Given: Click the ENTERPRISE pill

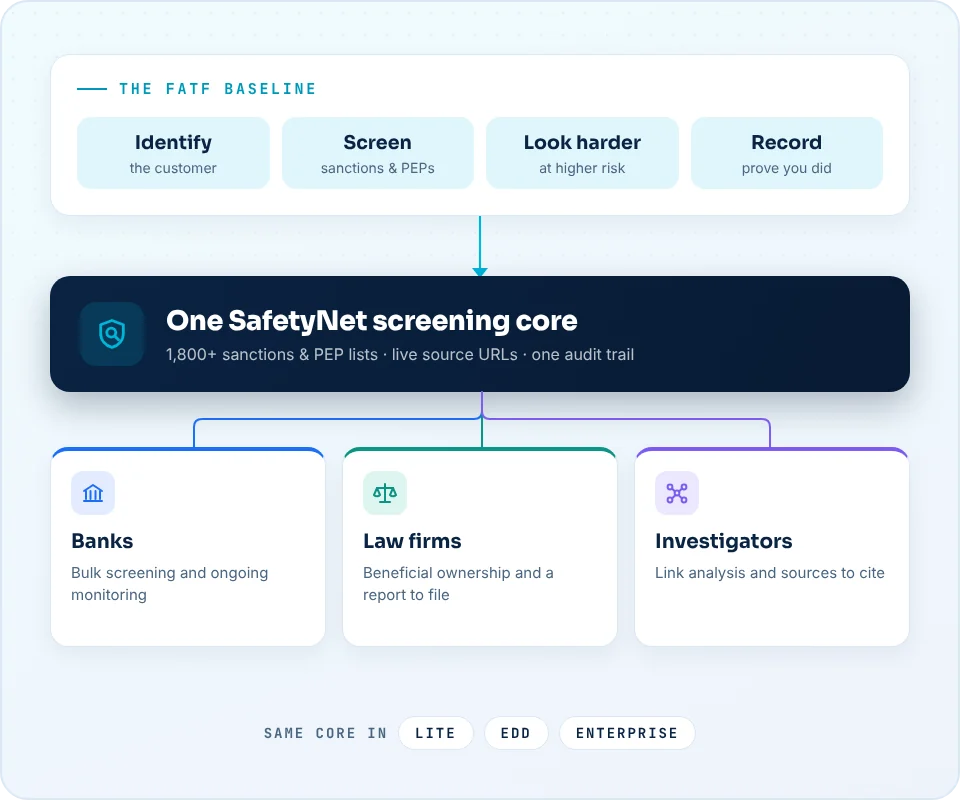Looking at the screenshot, I should [627, 733].
